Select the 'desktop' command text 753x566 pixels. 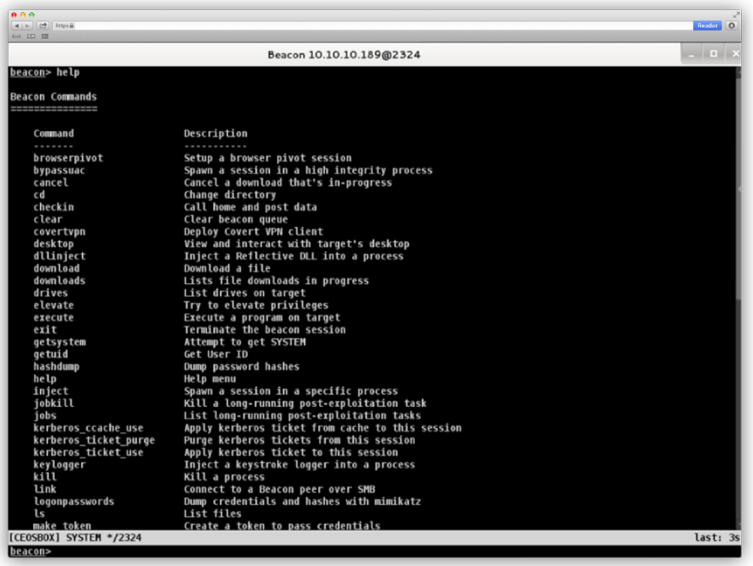[54, 244]
